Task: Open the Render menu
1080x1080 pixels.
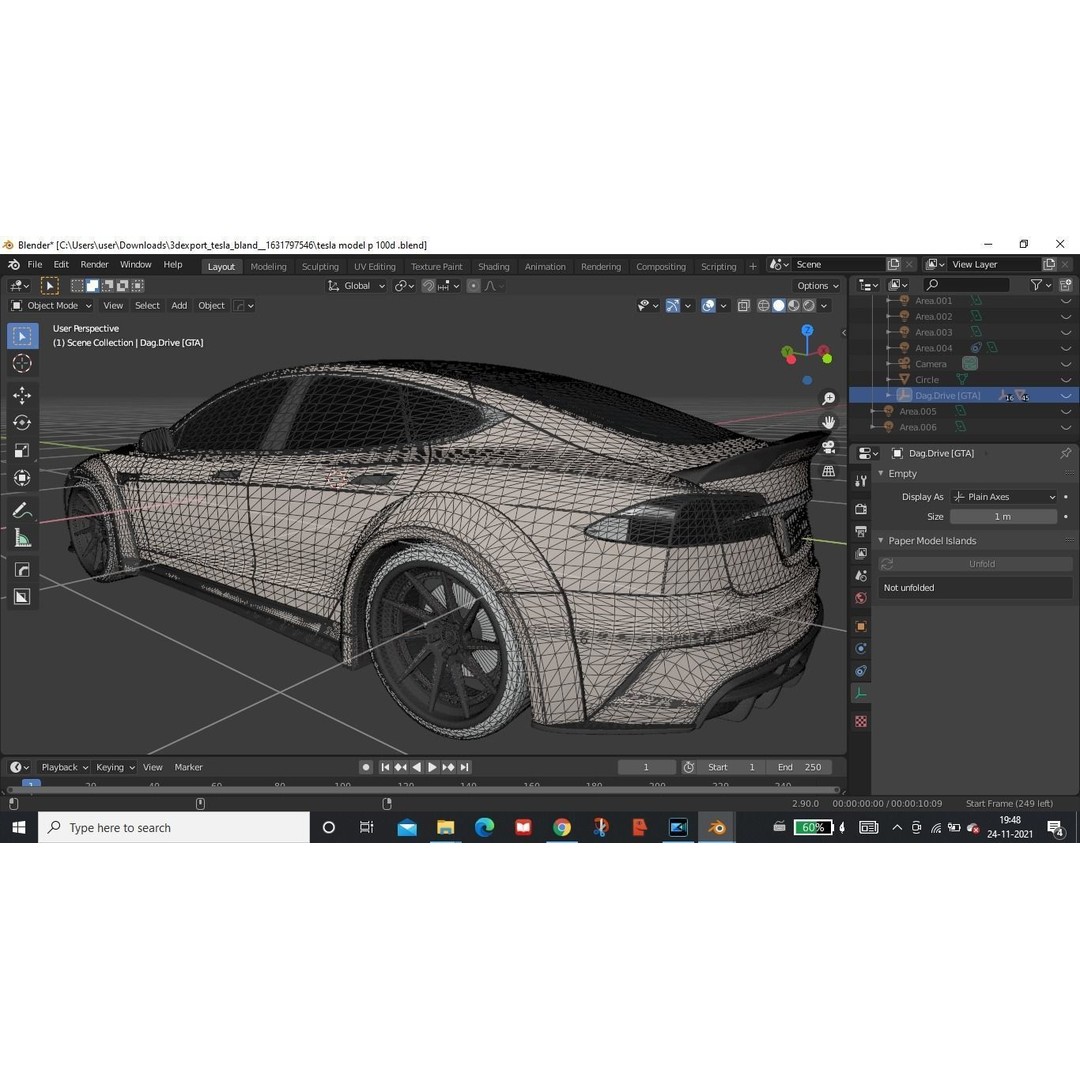Action: 94,264
